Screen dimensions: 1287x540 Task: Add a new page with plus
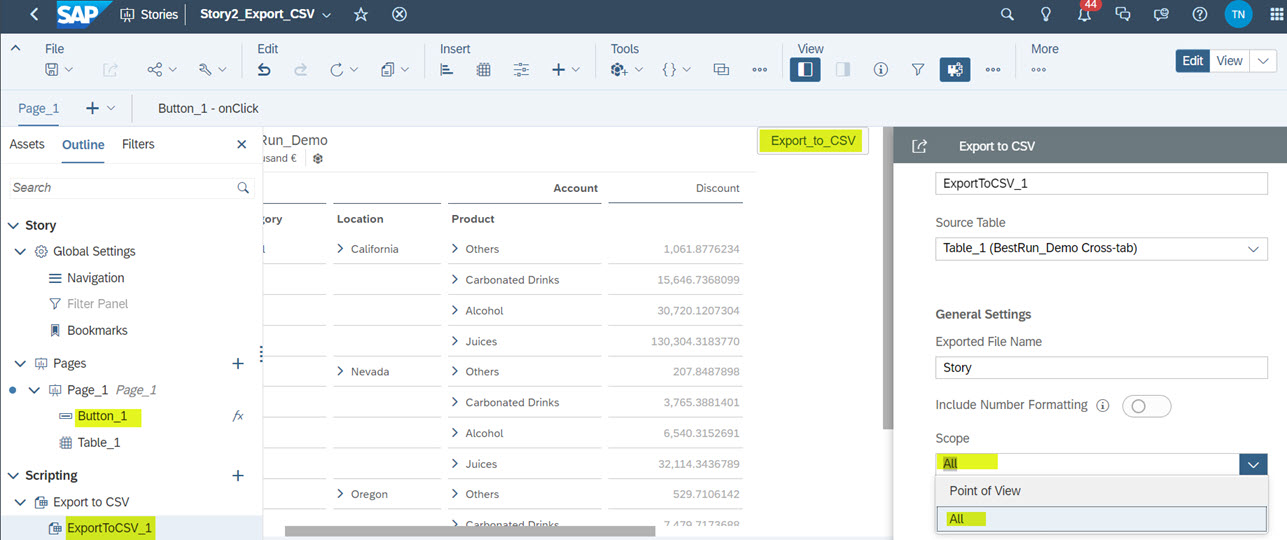click(92, 108)
